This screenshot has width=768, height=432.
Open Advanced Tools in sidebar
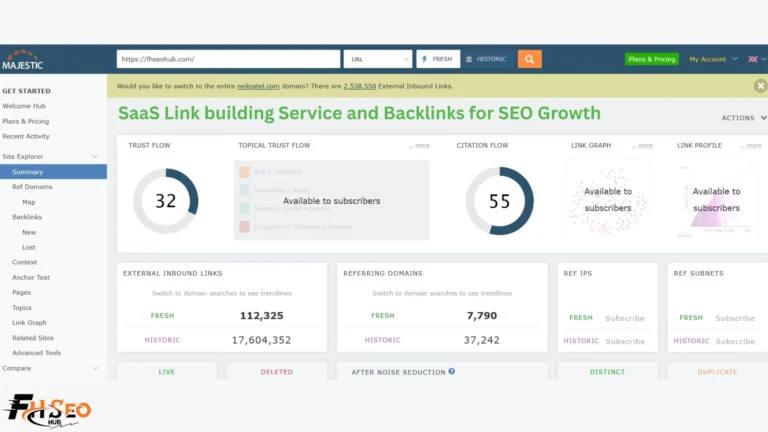click(37, 353)
